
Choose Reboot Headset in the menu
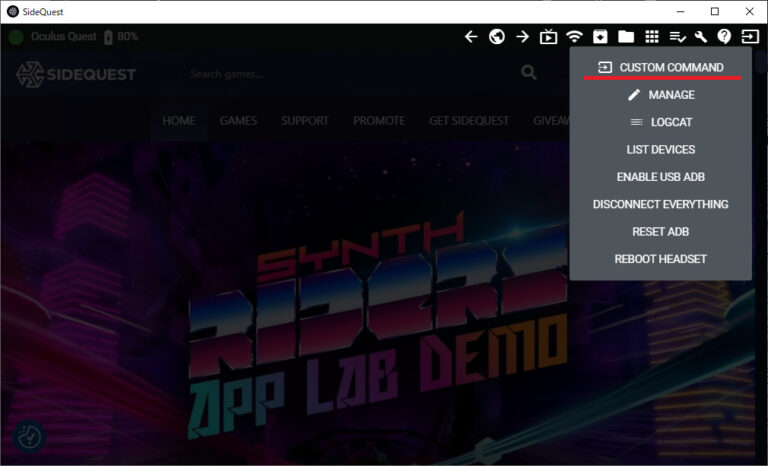point(660,259)
